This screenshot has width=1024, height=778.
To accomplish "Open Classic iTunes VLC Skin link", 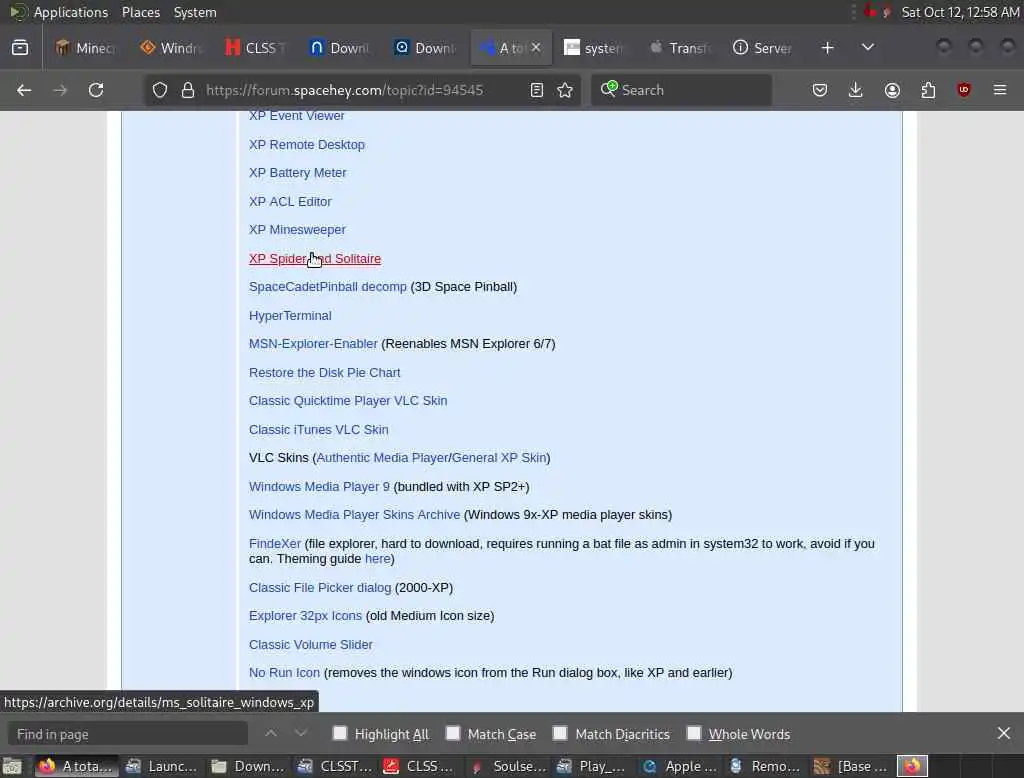I will (319, 430).
